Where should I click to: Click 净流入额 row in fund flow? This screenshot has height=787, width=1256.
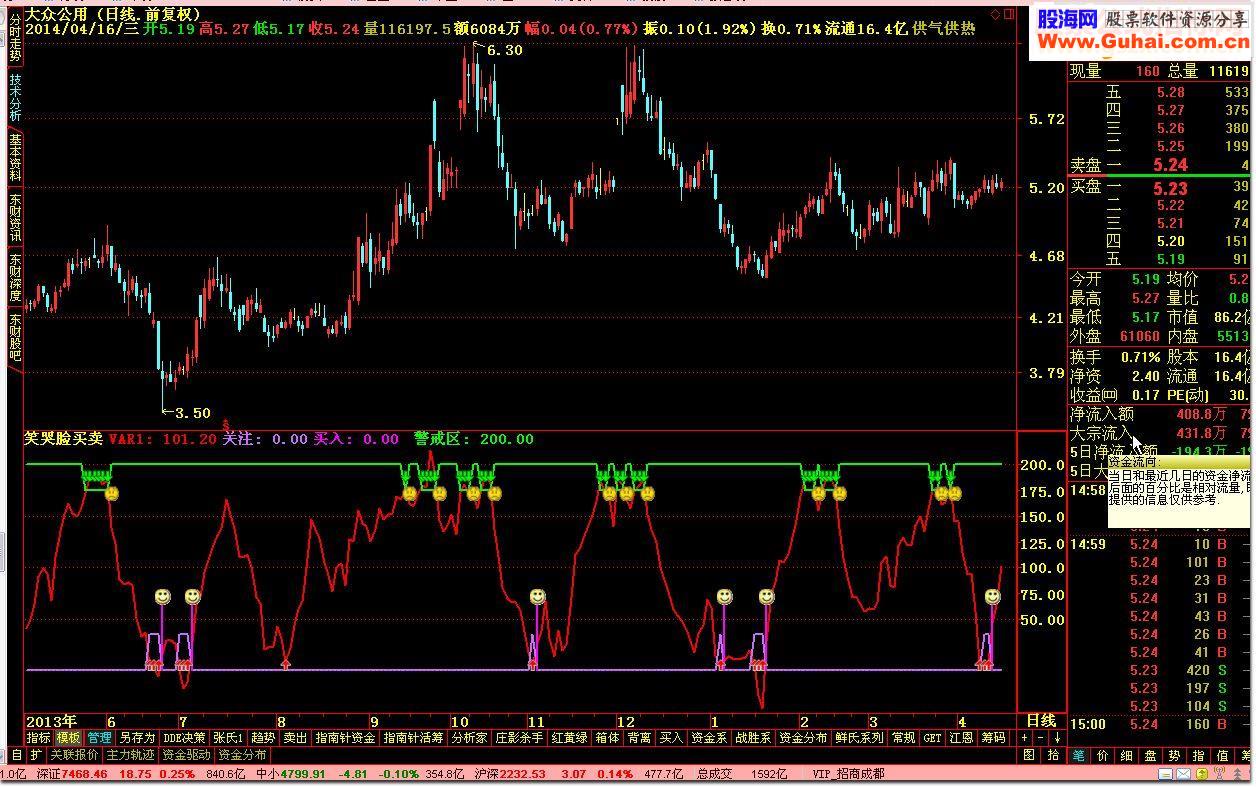[1159, 413]
